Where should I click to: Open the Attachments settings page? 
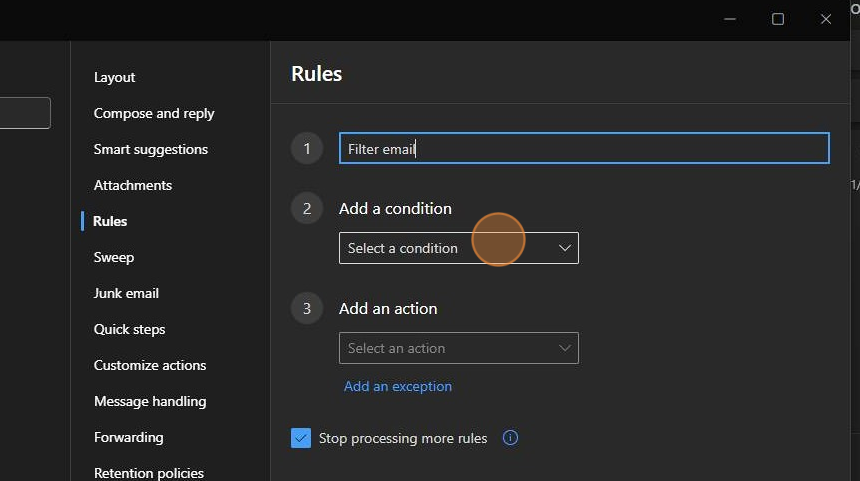click(x=133, y=185)
